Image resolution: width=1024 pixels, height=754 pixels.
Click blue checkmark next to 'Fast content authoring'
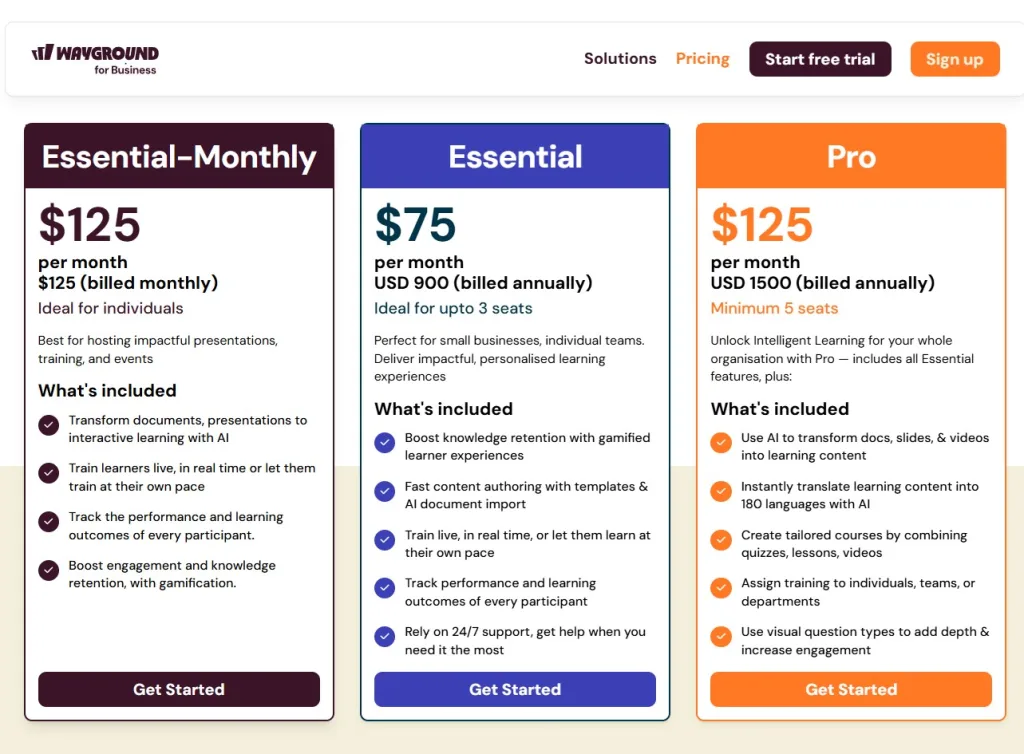pyautogui.click(x=384, y=491)
